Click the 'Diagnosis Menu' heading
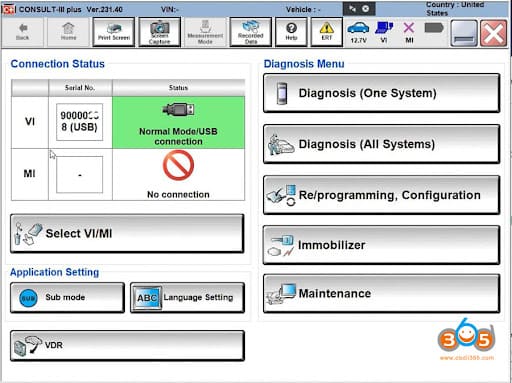 tap(304, 64)
